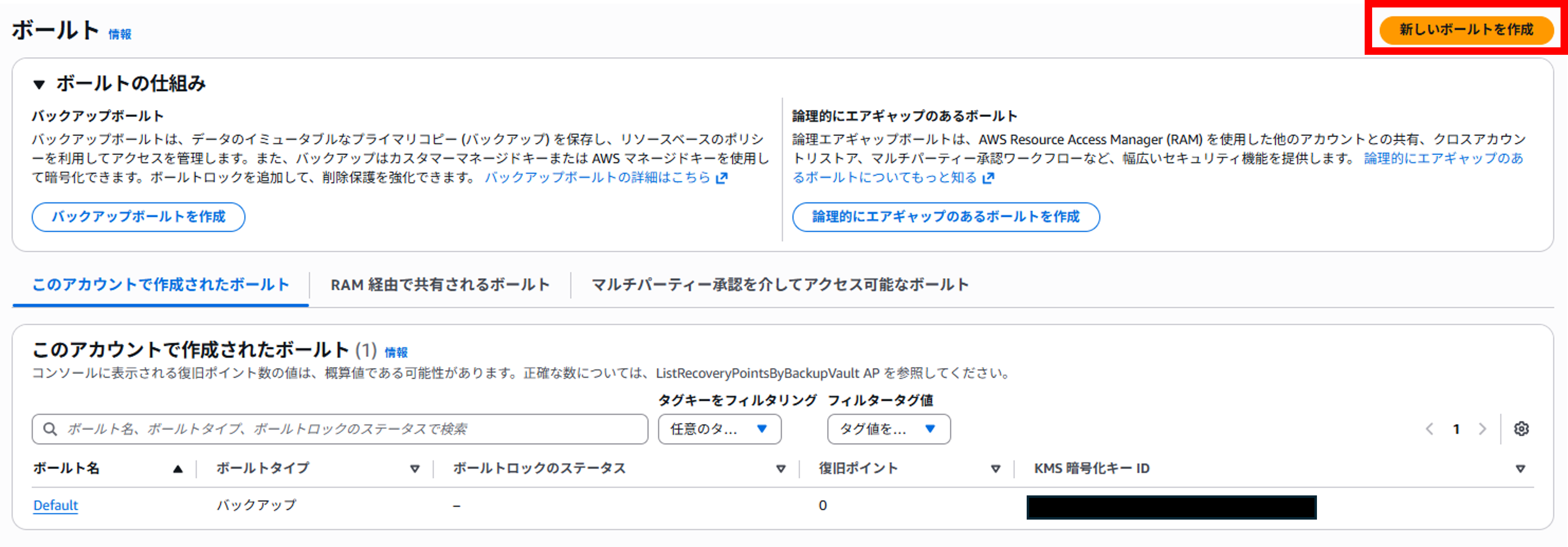Go to next page of vaults

pyautogui.click(x=1483, y=429)
